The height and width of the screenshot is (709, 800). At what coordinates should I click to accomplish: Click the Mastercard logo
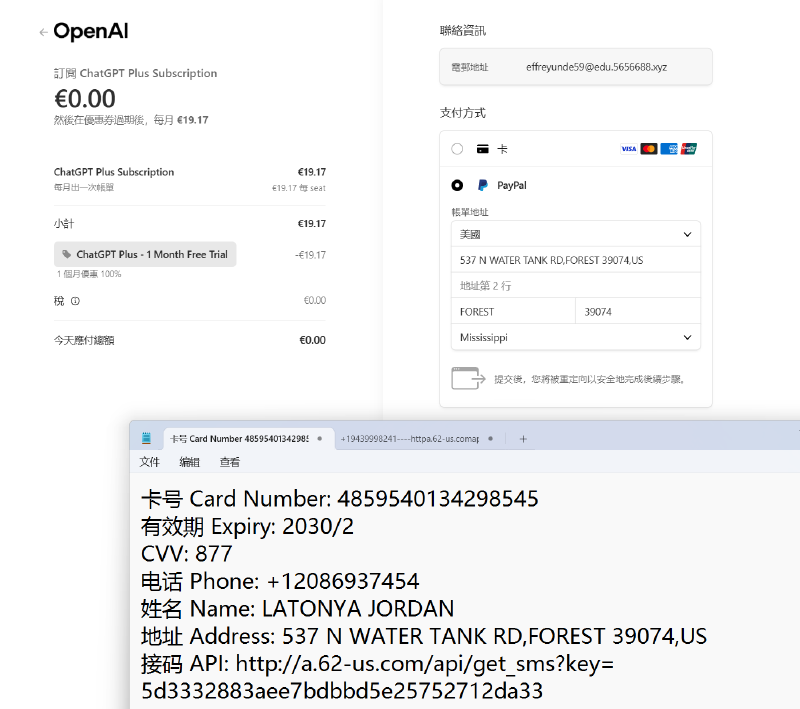pyautogui.click(x=648, y=149)
